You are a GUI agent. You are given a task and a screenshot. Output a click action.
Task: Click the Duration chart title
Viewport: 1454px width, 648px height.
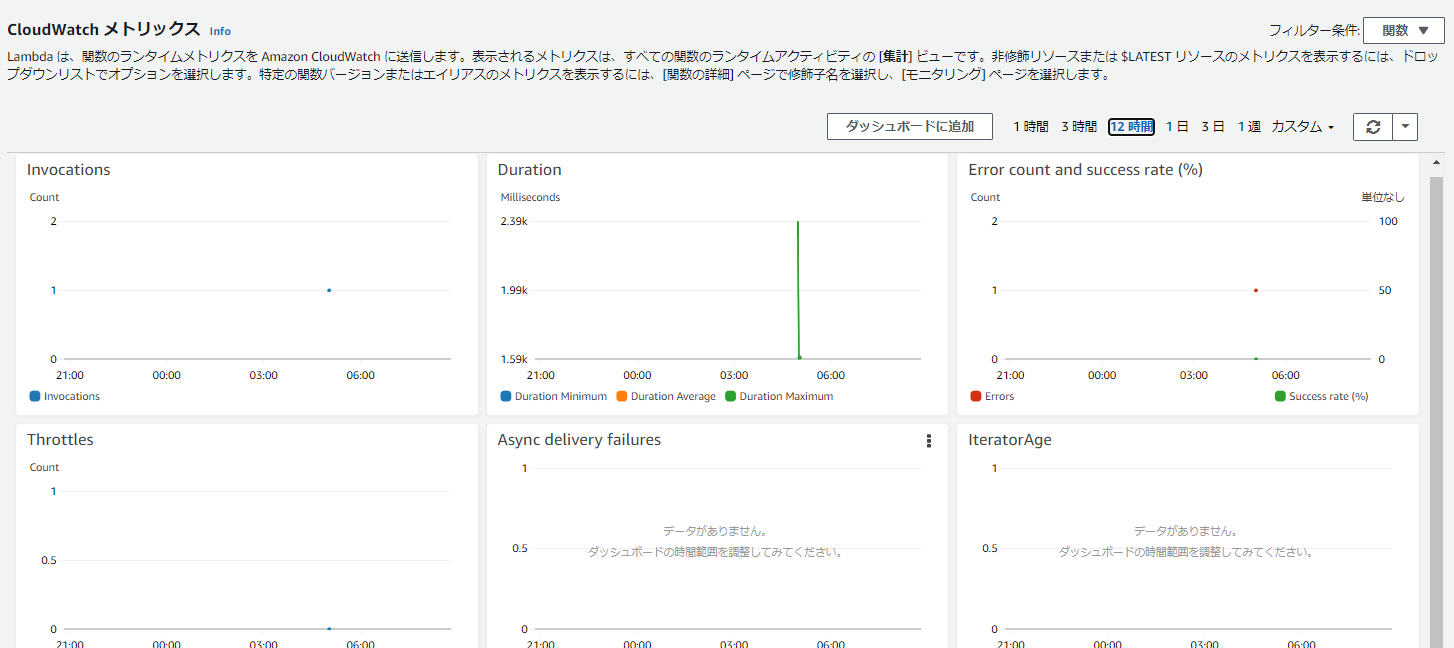529,170
